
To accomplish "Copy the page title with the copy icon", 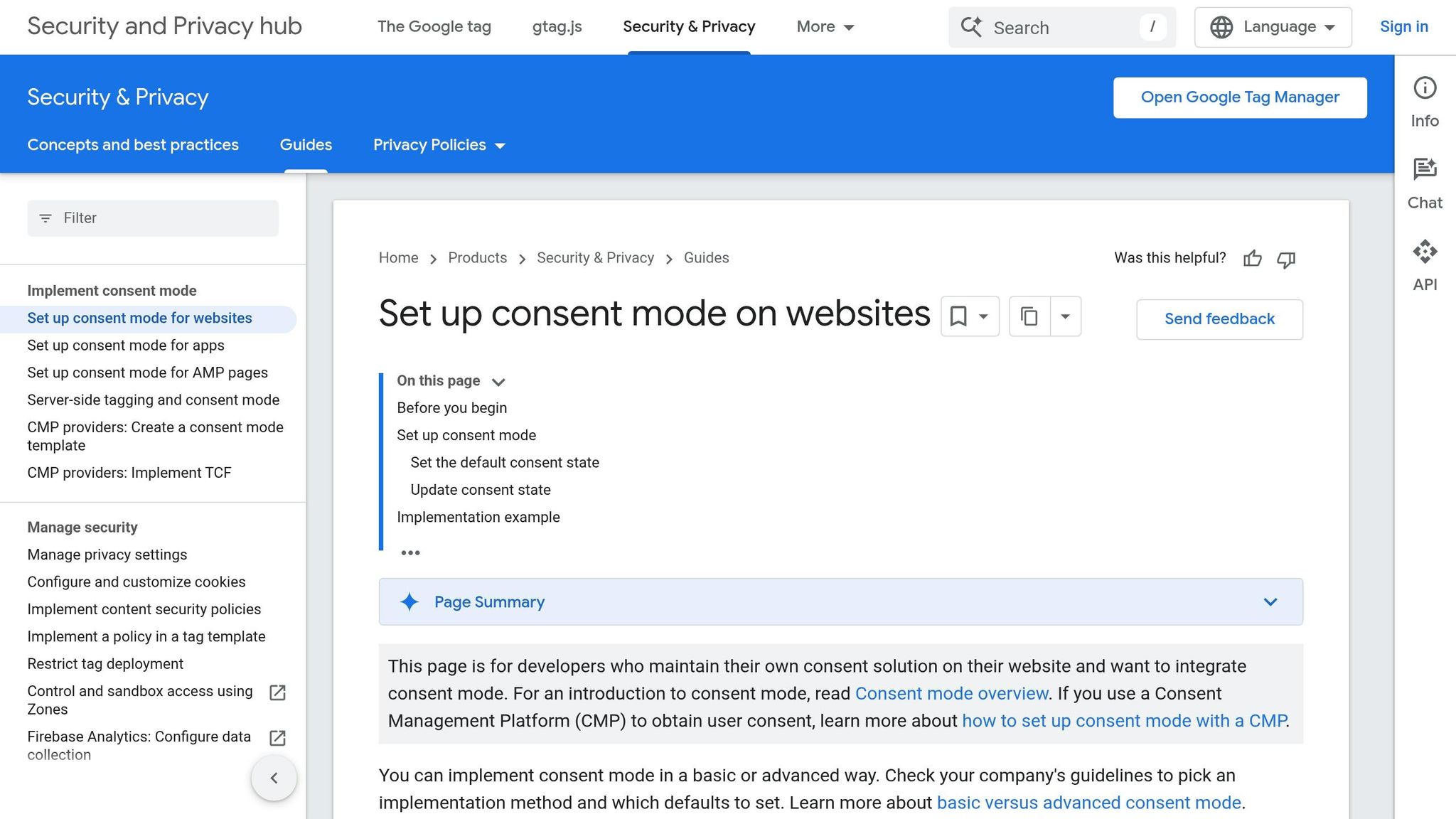I will (1030, 316).
